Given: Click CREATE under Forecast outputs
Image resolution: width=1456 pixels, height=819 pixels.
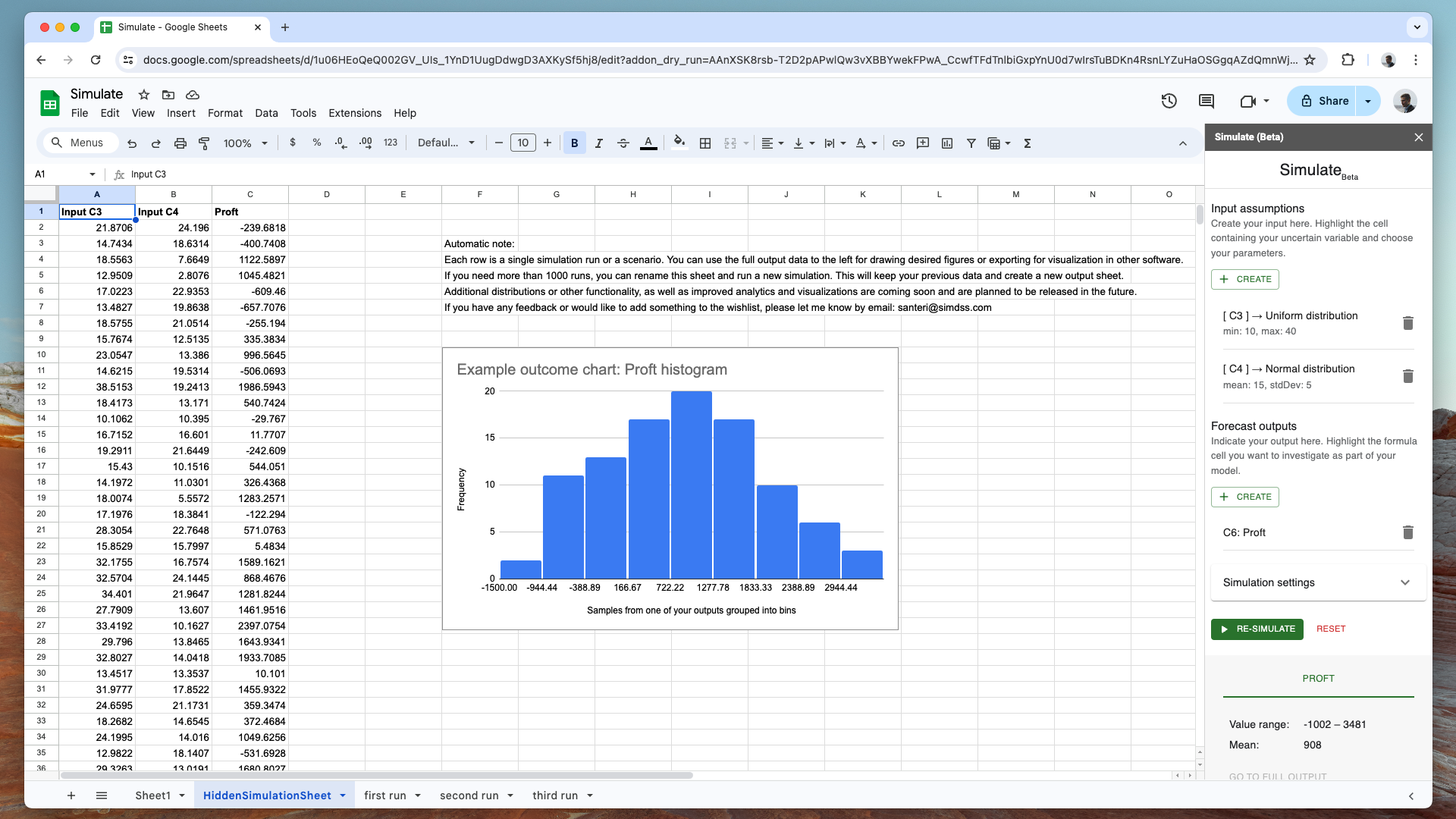Looking at the screenshot, I should [x=1245, y=497].
